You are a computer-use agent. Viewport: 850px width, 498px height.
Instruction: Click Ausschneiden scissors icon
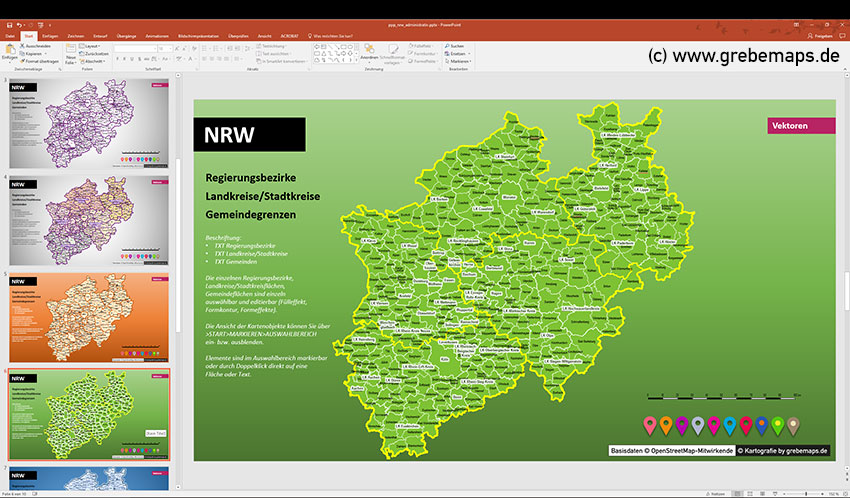pyautogui.click(x=23, y=46)
